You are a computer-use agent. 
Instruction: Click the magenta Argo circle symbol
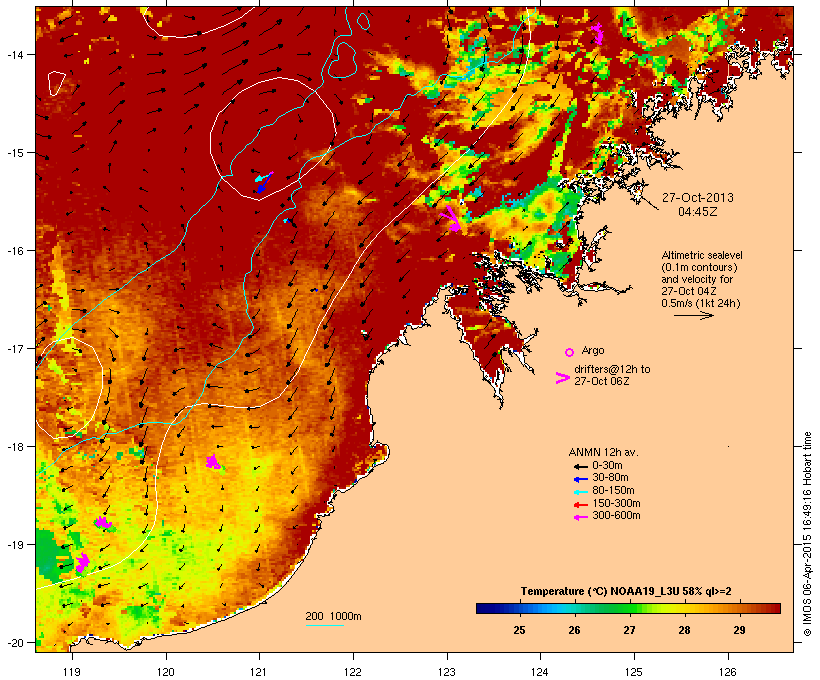570,352
